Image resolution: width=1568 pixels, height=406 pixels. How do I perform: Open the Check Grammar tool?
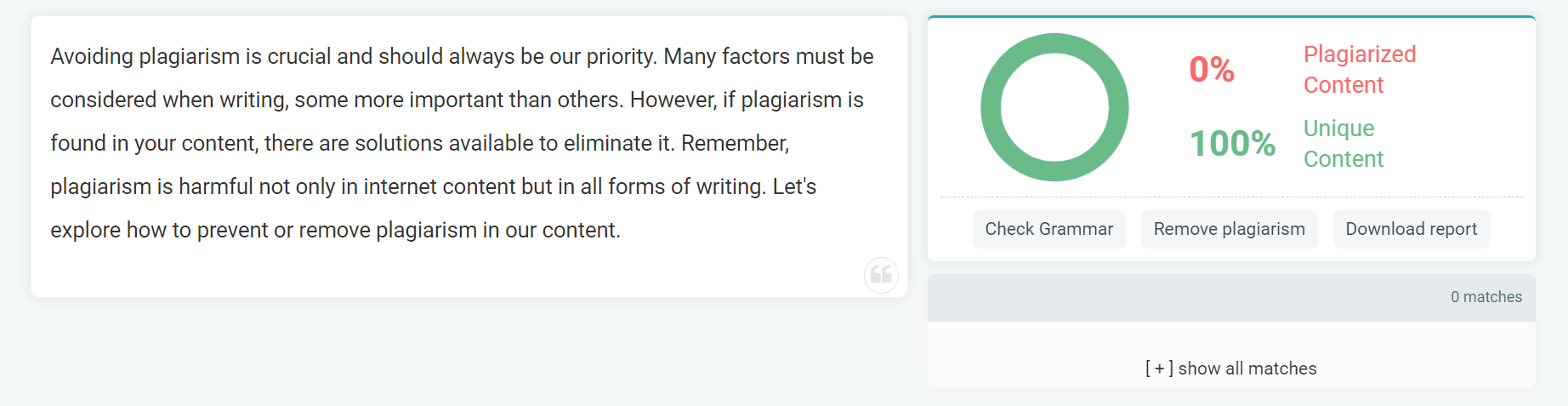tap(1048, 229)
